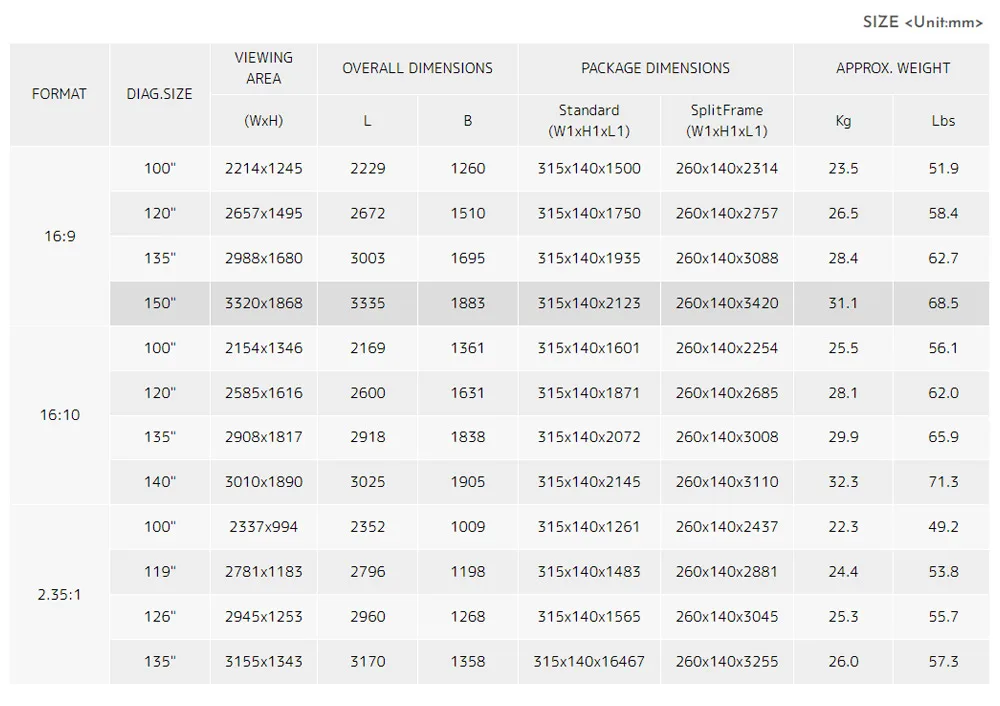Click the Lbs sub-header cell
Screen dimensions: 1000x706
coord(943,120)
